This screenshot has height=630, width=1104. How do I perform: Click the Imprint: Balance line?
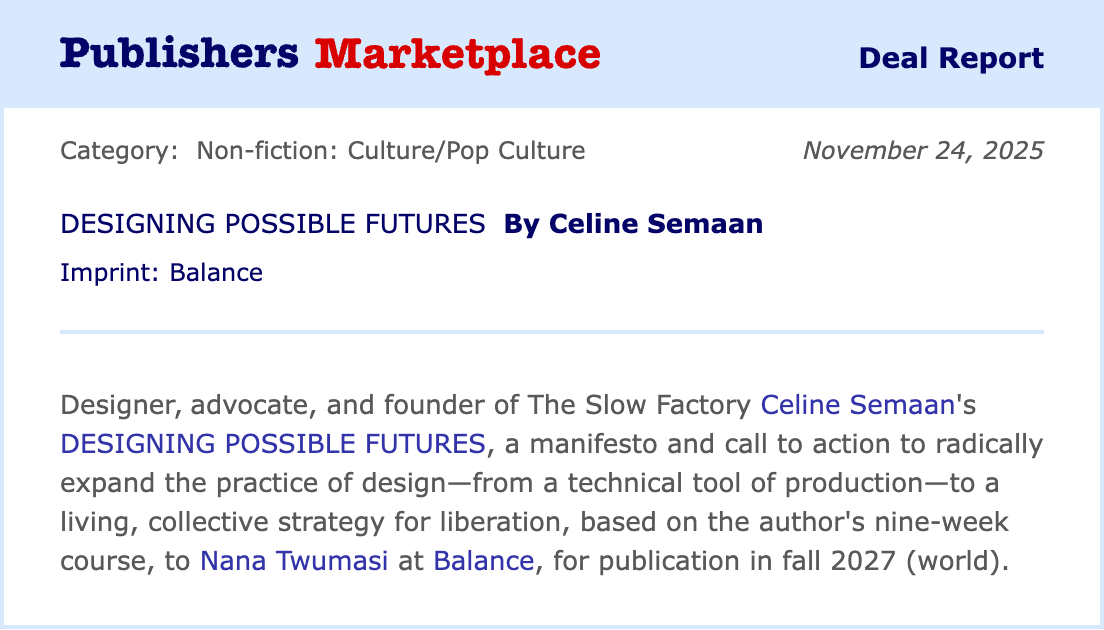tap(161, 272)
